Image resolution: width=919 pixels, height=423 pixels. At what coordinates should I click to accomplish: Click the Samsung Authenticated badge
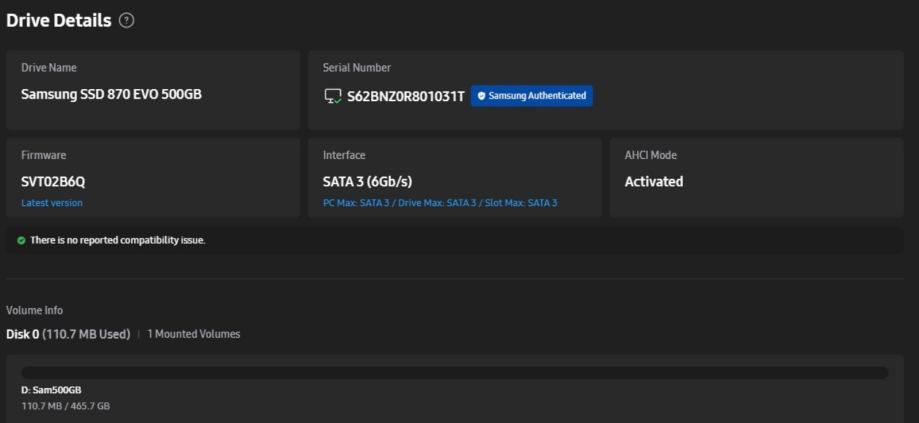point(532,95)
